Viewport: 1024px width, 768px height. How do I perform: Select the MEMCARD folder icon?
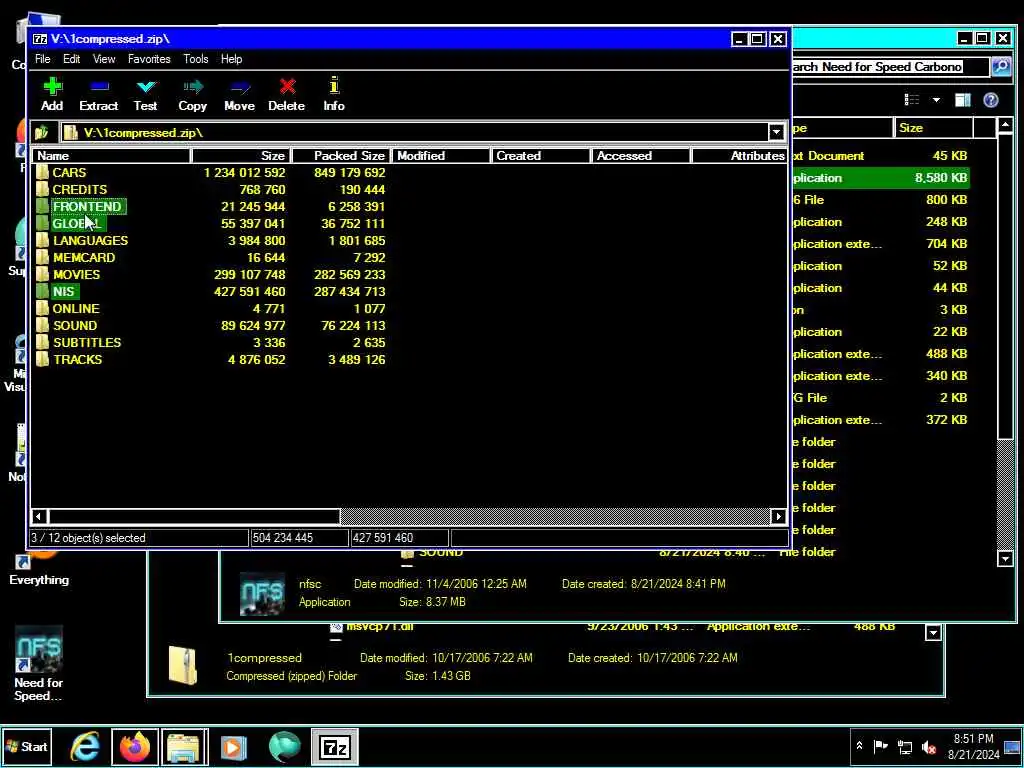[x=42, y=257]
